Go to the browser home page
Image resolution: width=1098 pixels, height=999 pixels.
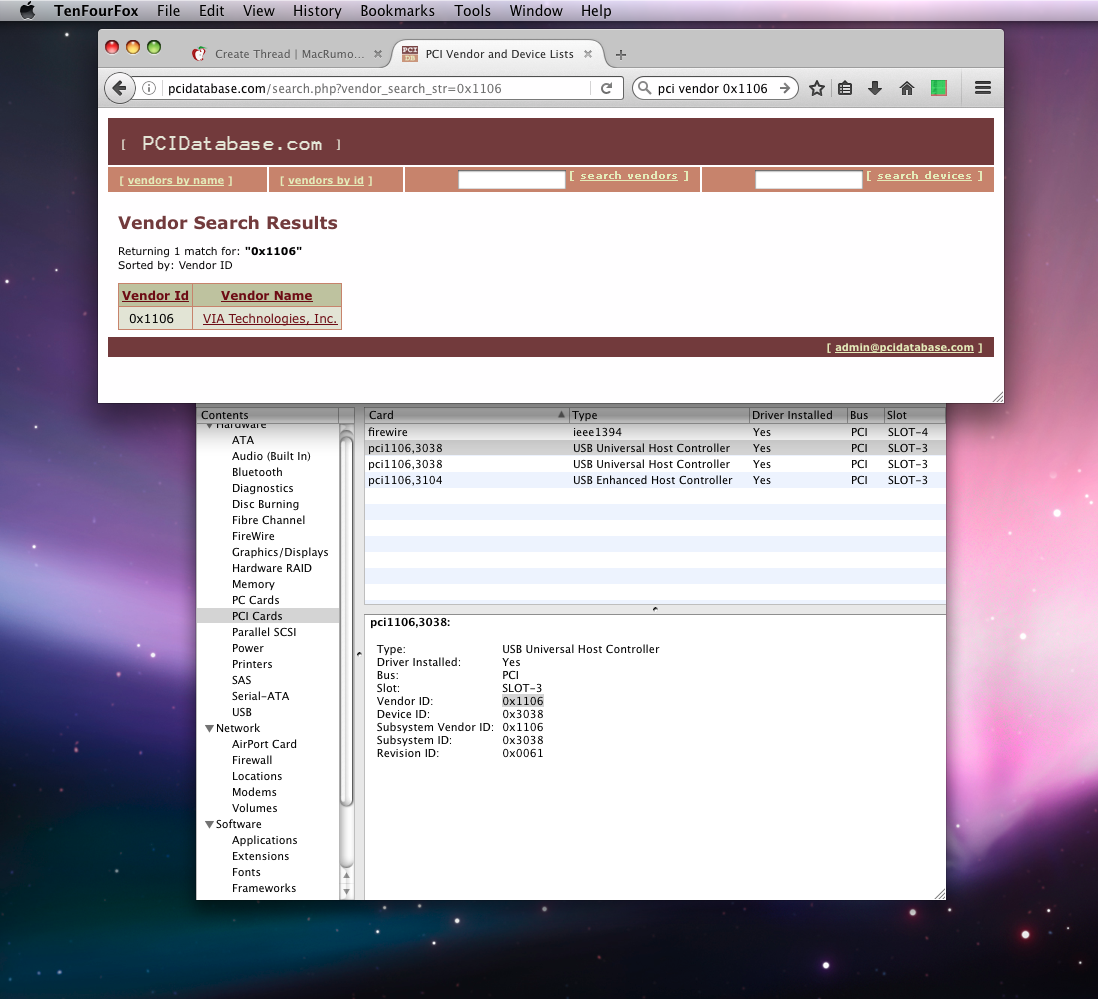tap(907, 88)
